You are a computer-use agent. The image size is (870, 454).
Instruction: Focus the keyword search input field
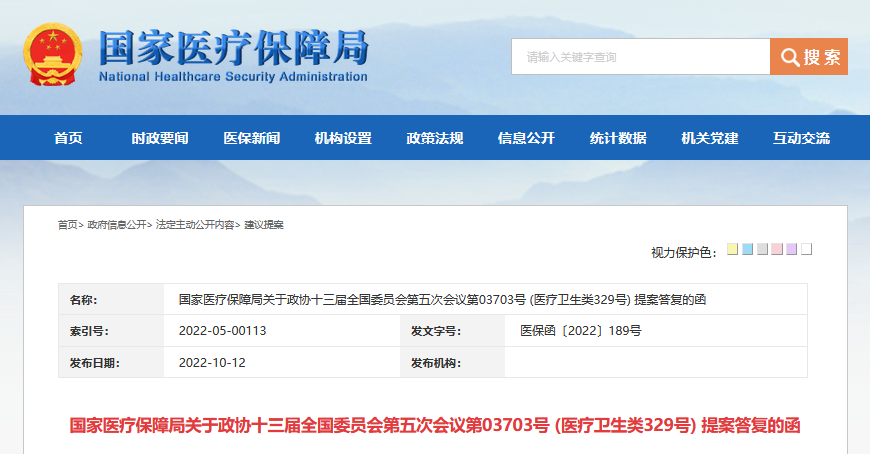[x=640, y=57]
